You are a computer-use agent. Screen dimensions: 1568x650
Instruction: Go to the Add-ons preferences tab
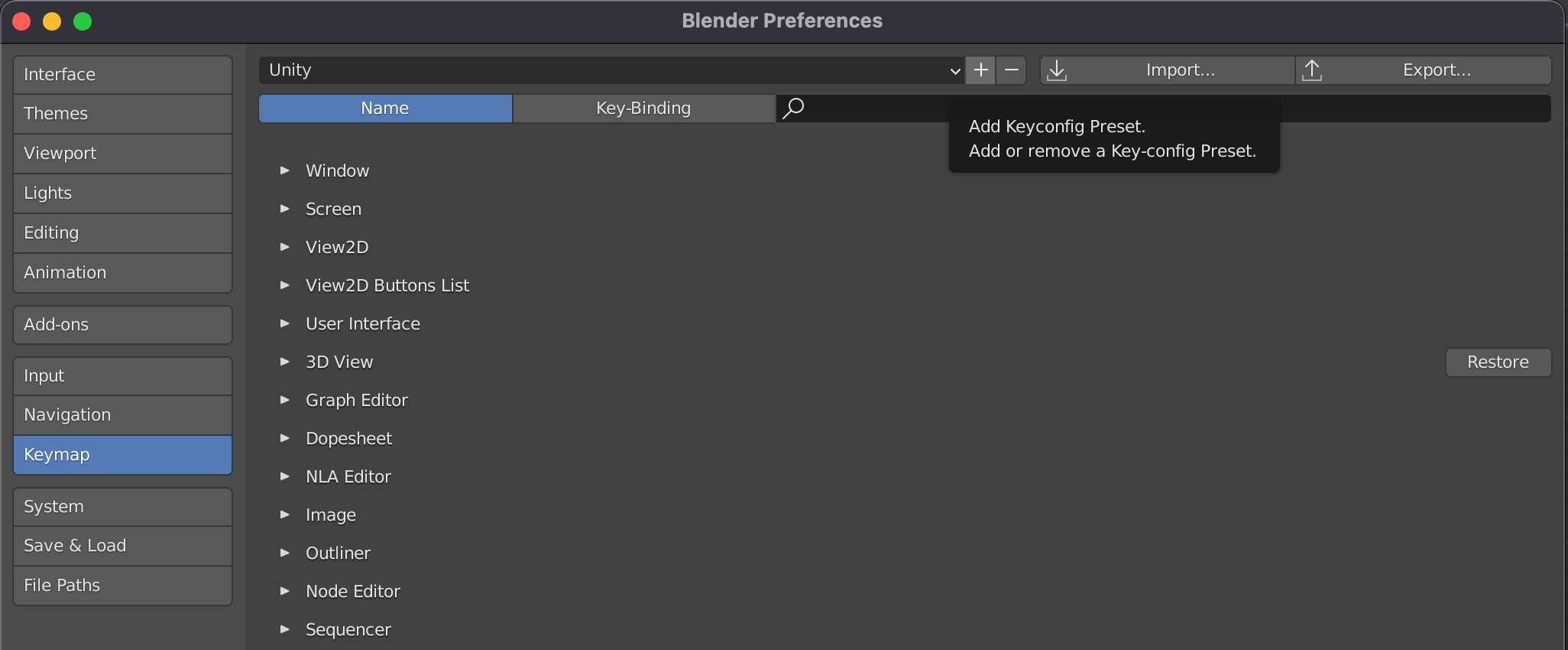click(x=122, y=325)
